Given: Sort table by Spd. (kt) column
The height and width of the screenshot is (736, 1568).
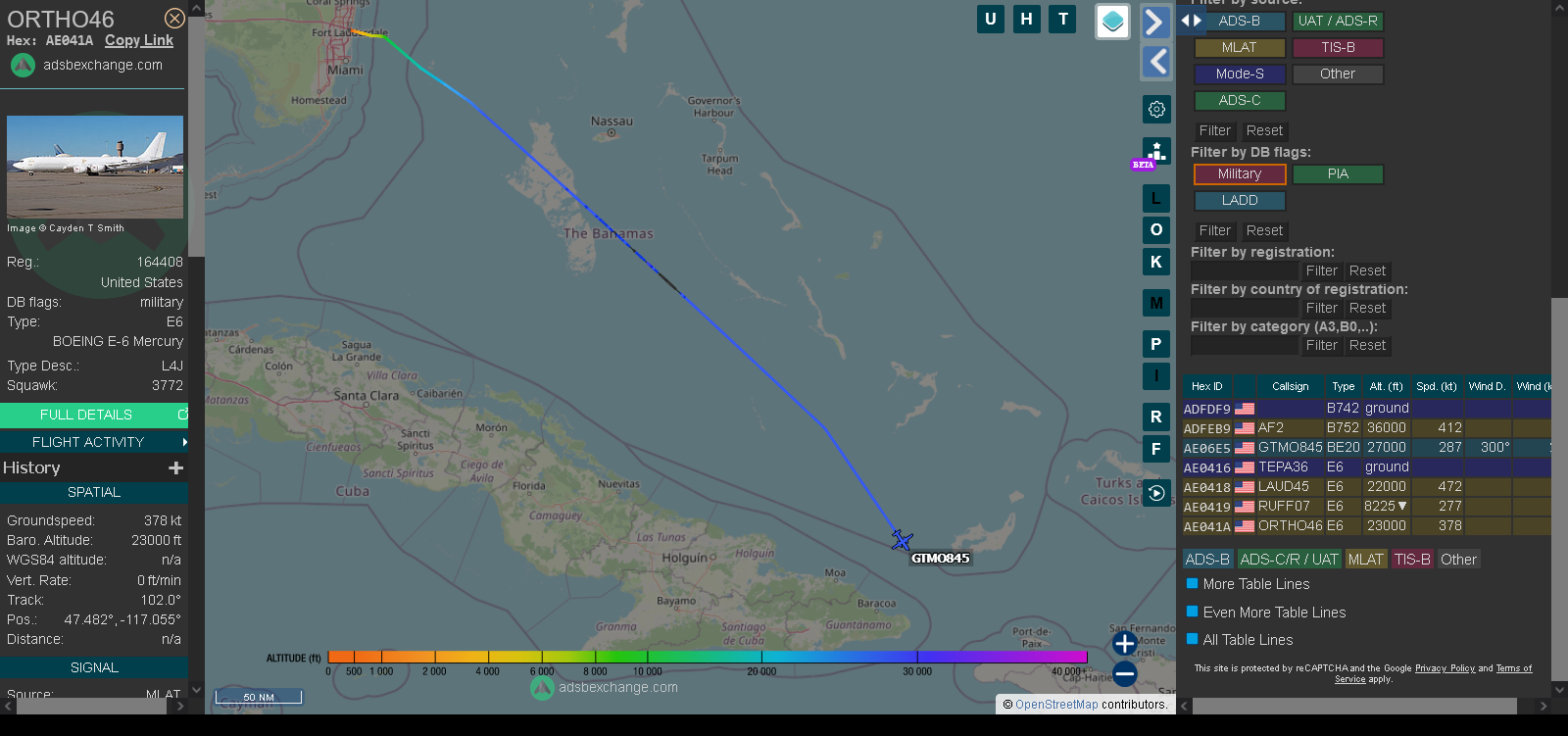Looking at the screenshot, I should (x=1436, y=386).
